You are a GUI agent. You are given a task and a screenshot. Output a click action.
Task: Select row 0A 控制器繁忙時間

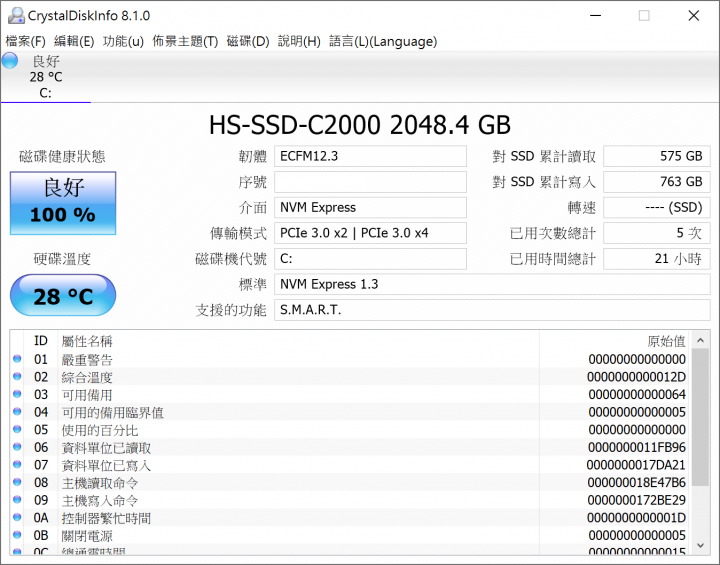(x=350, y=518)
